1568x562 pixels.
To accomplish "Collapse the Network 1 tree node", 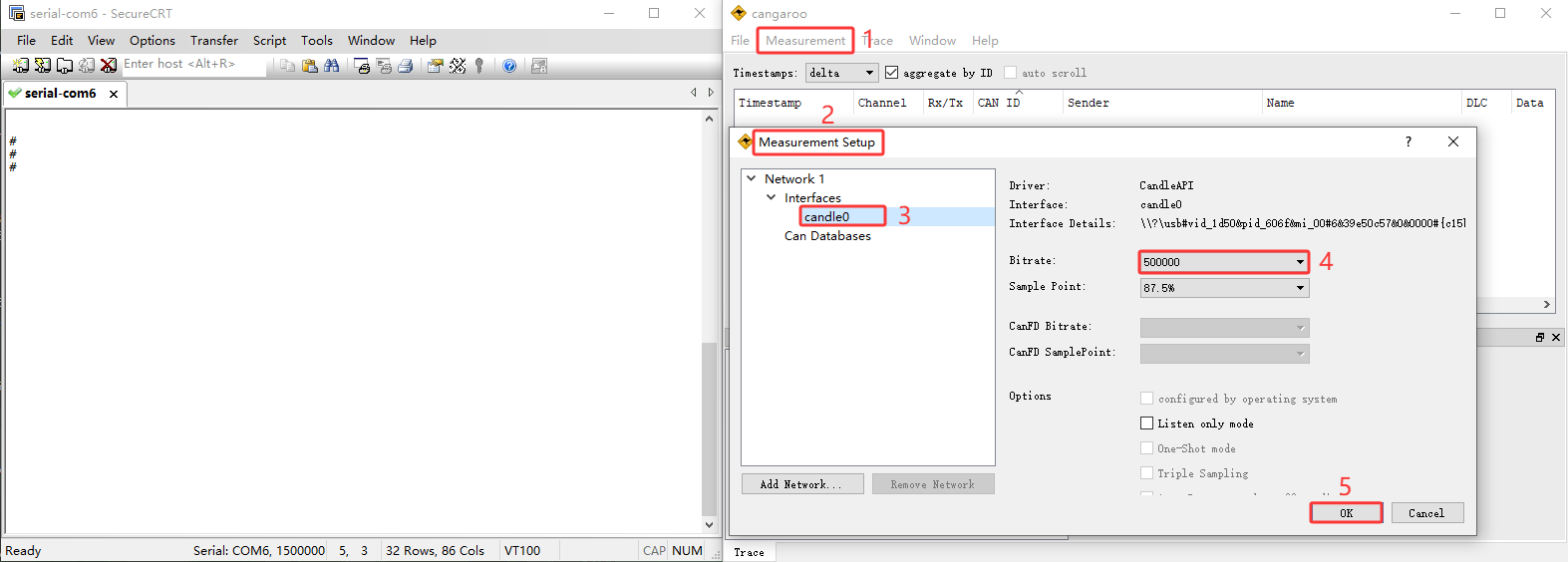I will (x=752, y=179).
